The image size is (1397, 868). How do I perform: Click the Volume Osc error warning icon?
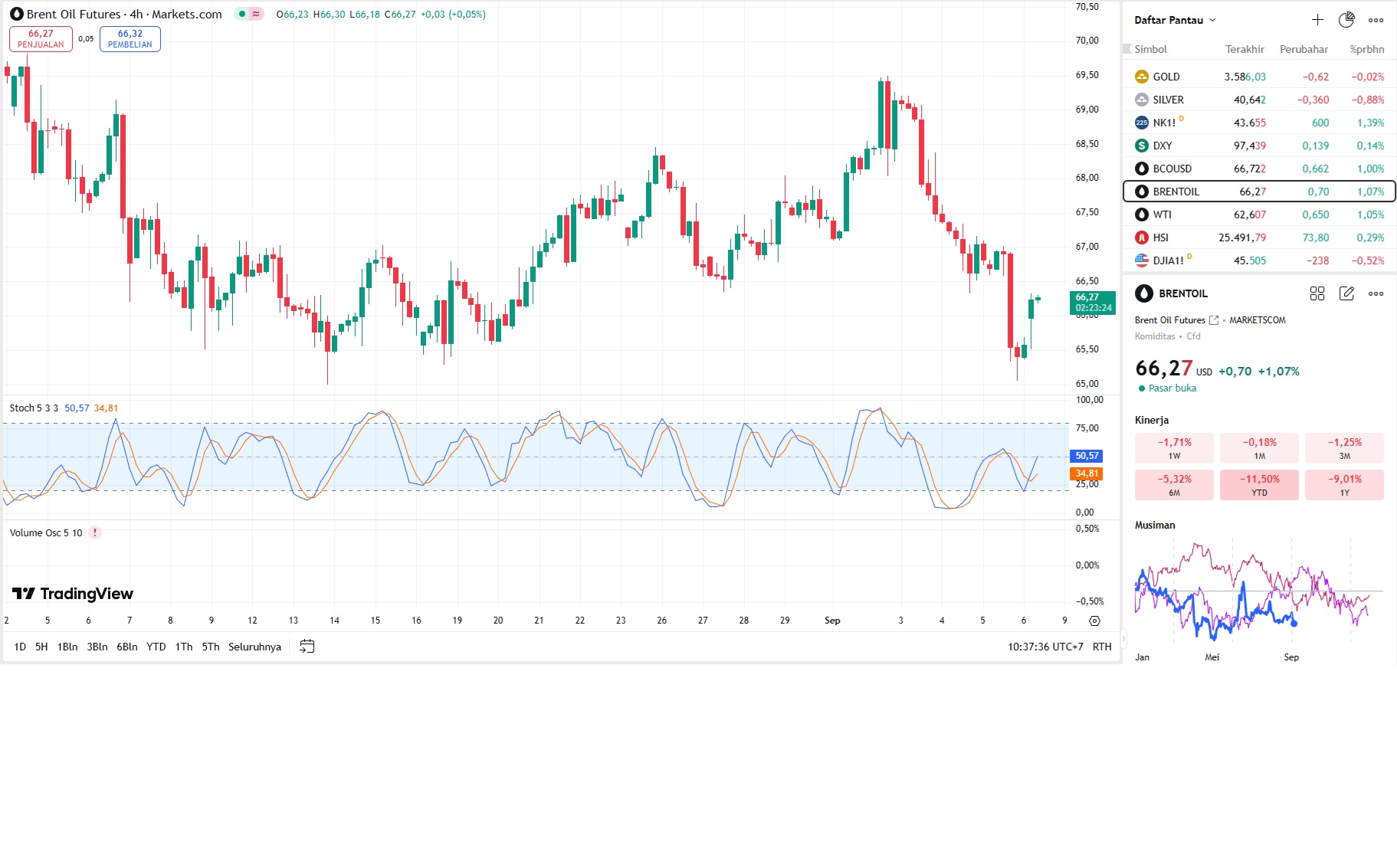pos(95,532)
